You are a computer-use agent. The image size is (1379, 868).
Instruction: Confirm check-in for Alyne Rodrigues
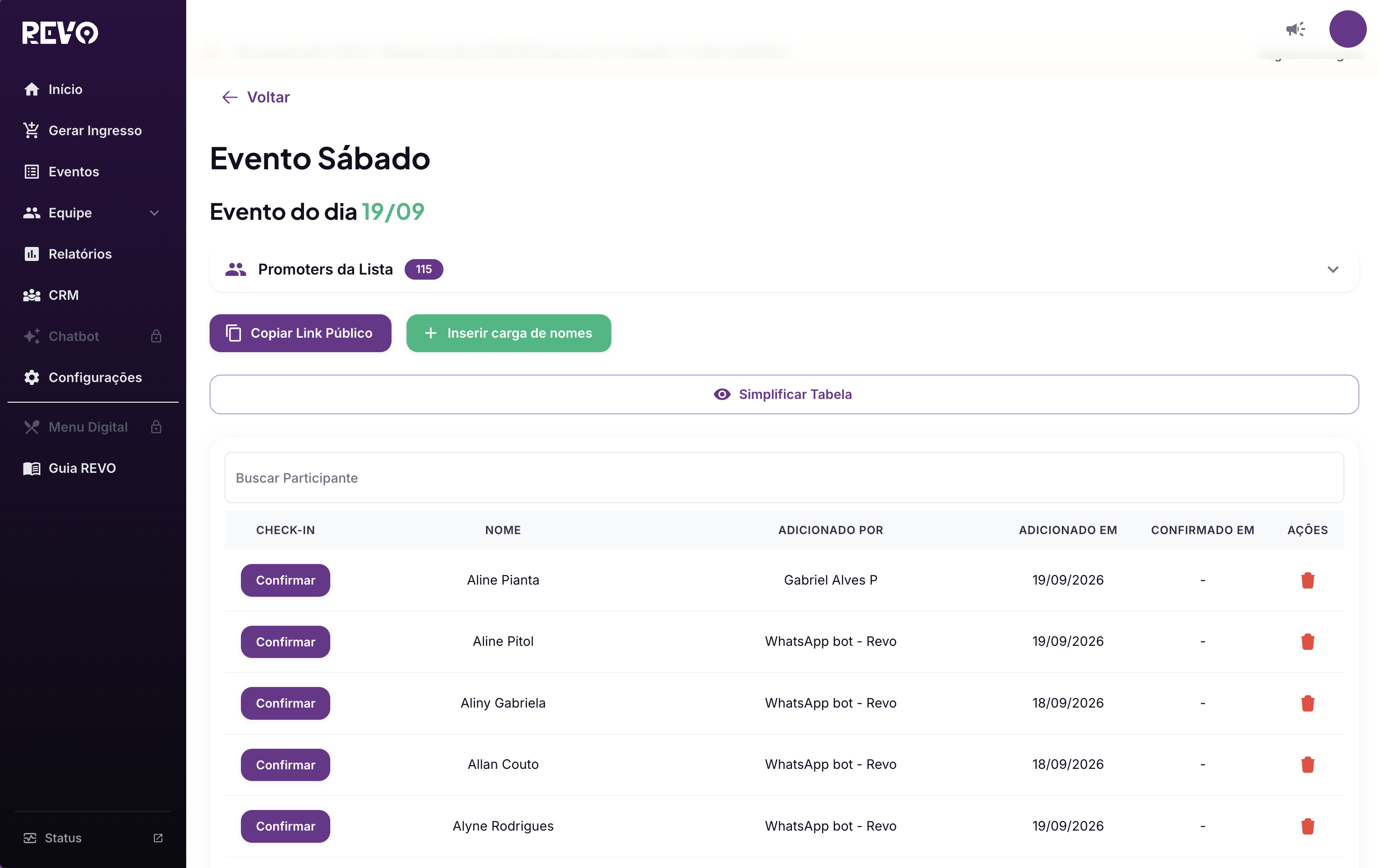coord(285,826)
